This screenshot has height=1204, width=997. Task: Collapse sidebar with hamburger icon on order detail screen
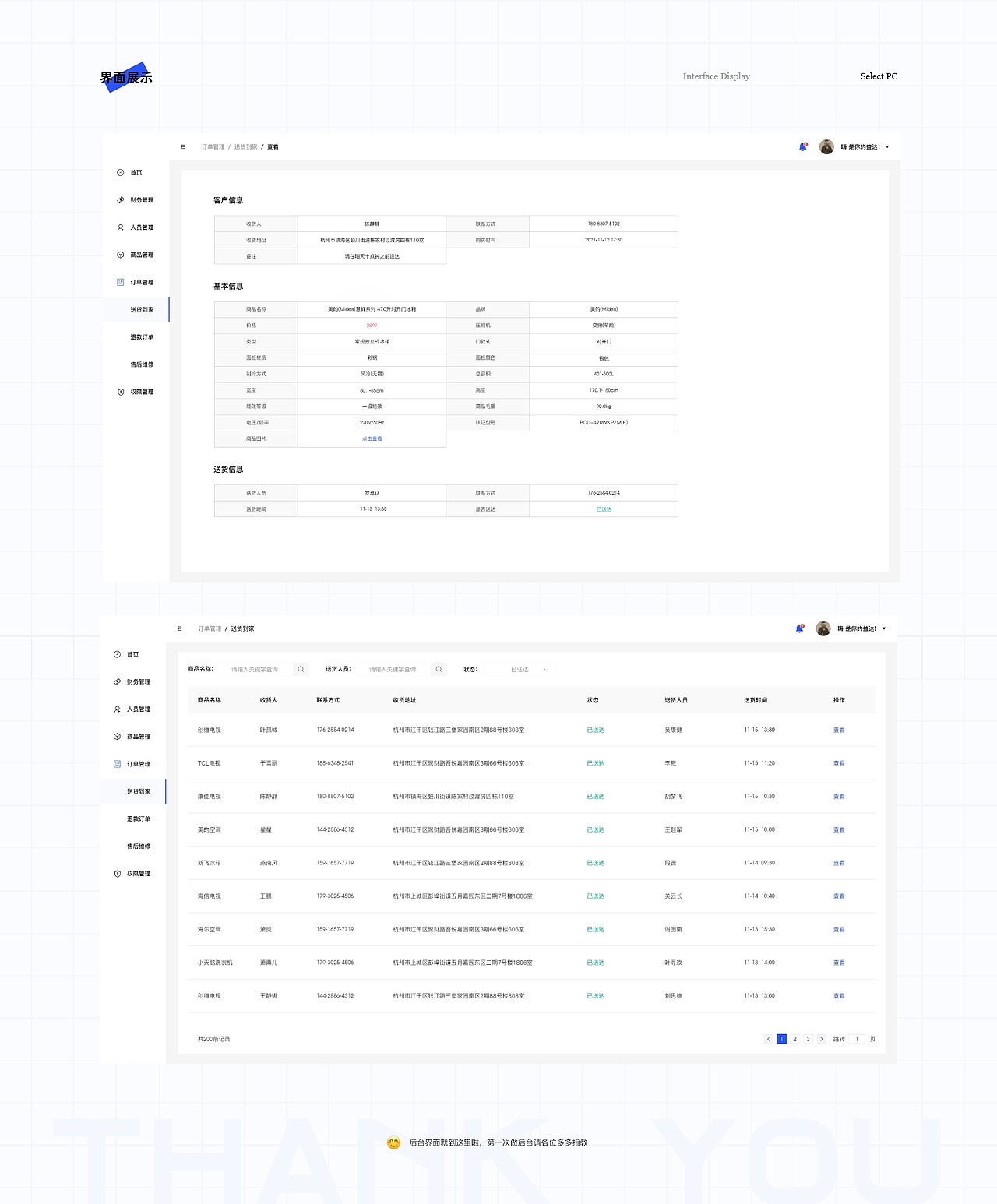point(183,146)
